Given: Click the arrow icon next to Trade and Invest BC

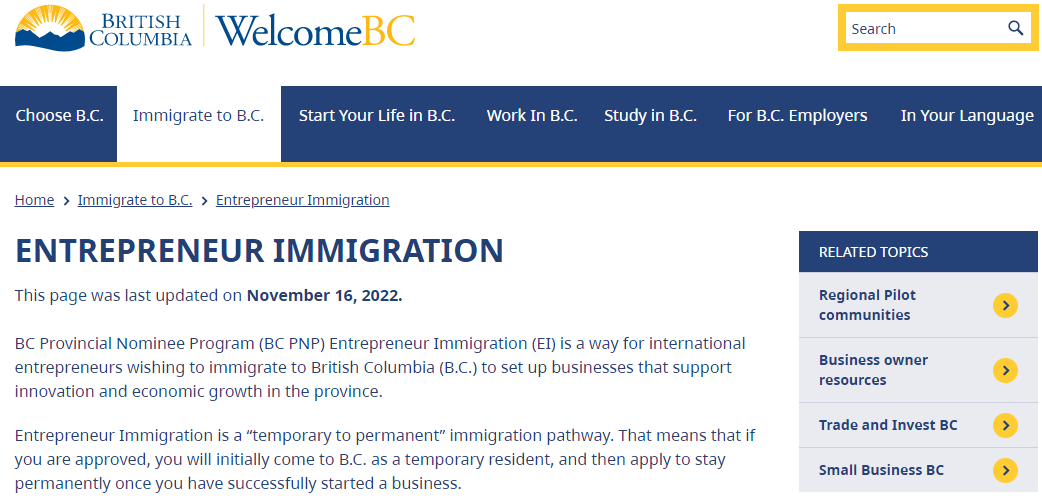Looking at the screenshot, I should pyautogui.click(x=1005, y=425).
